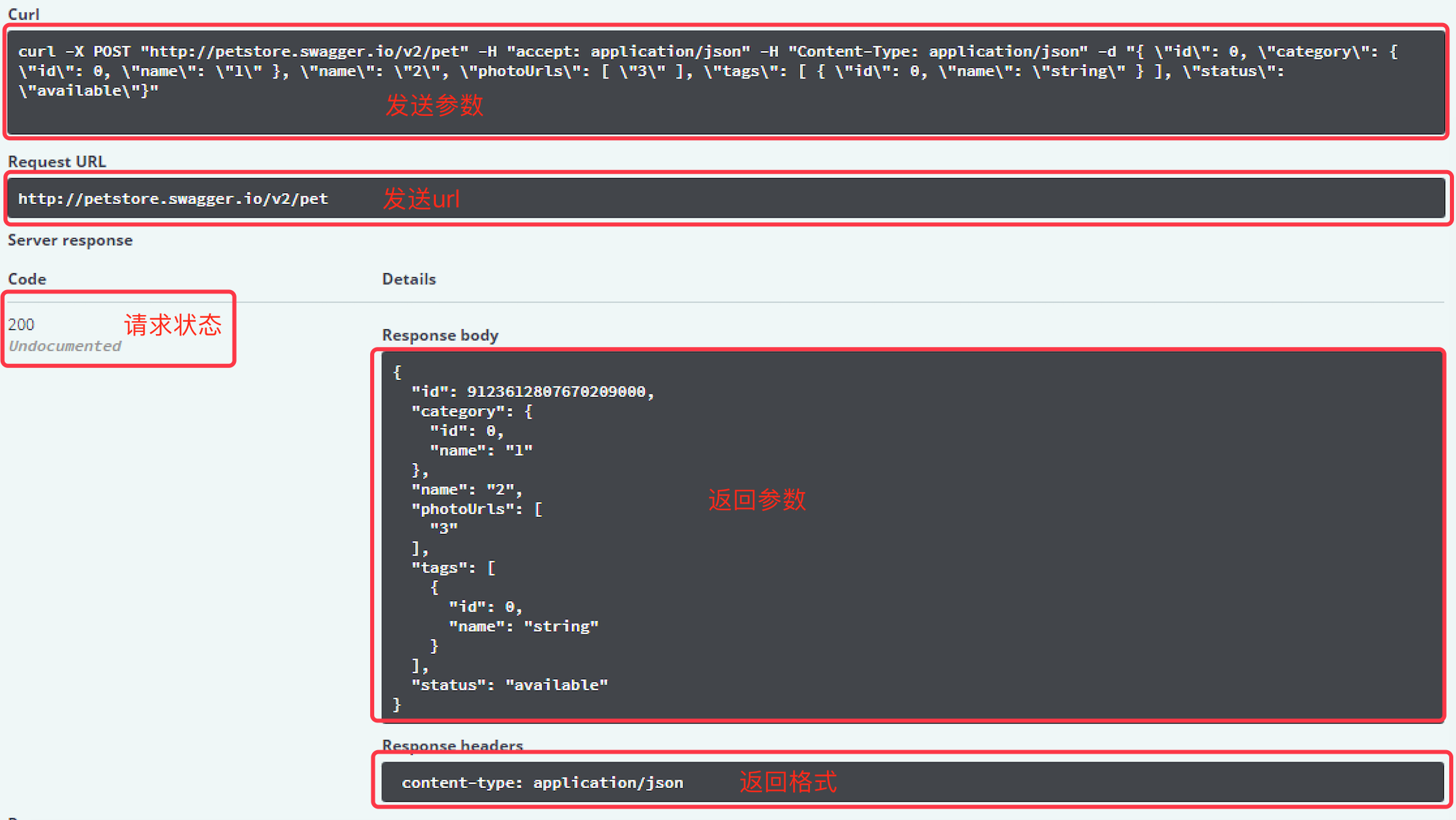Click the "name": "2" line

[x=467, y=489]
